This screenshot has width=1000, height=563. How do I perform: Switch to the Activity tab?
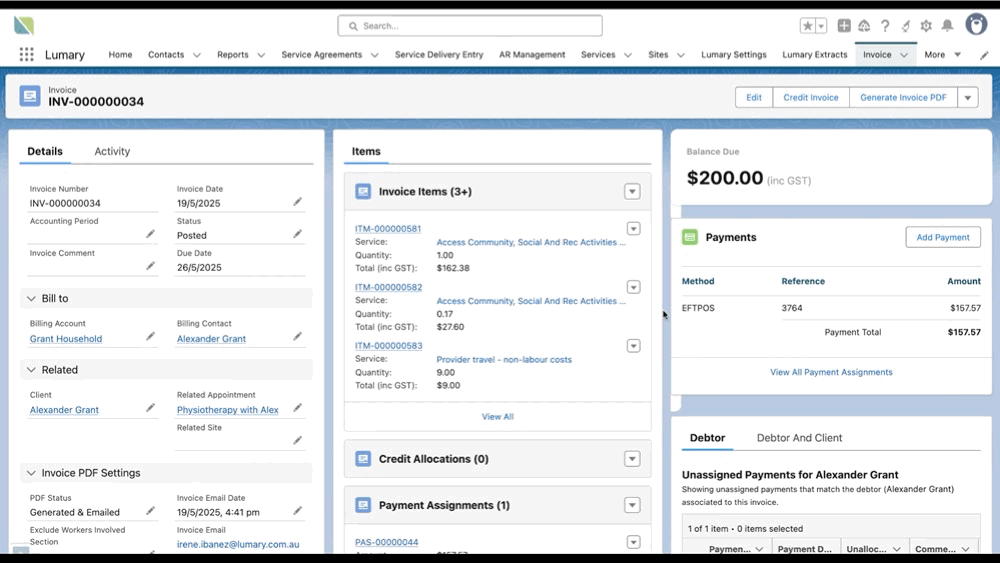pyautogui.click(x=112, y=151)
